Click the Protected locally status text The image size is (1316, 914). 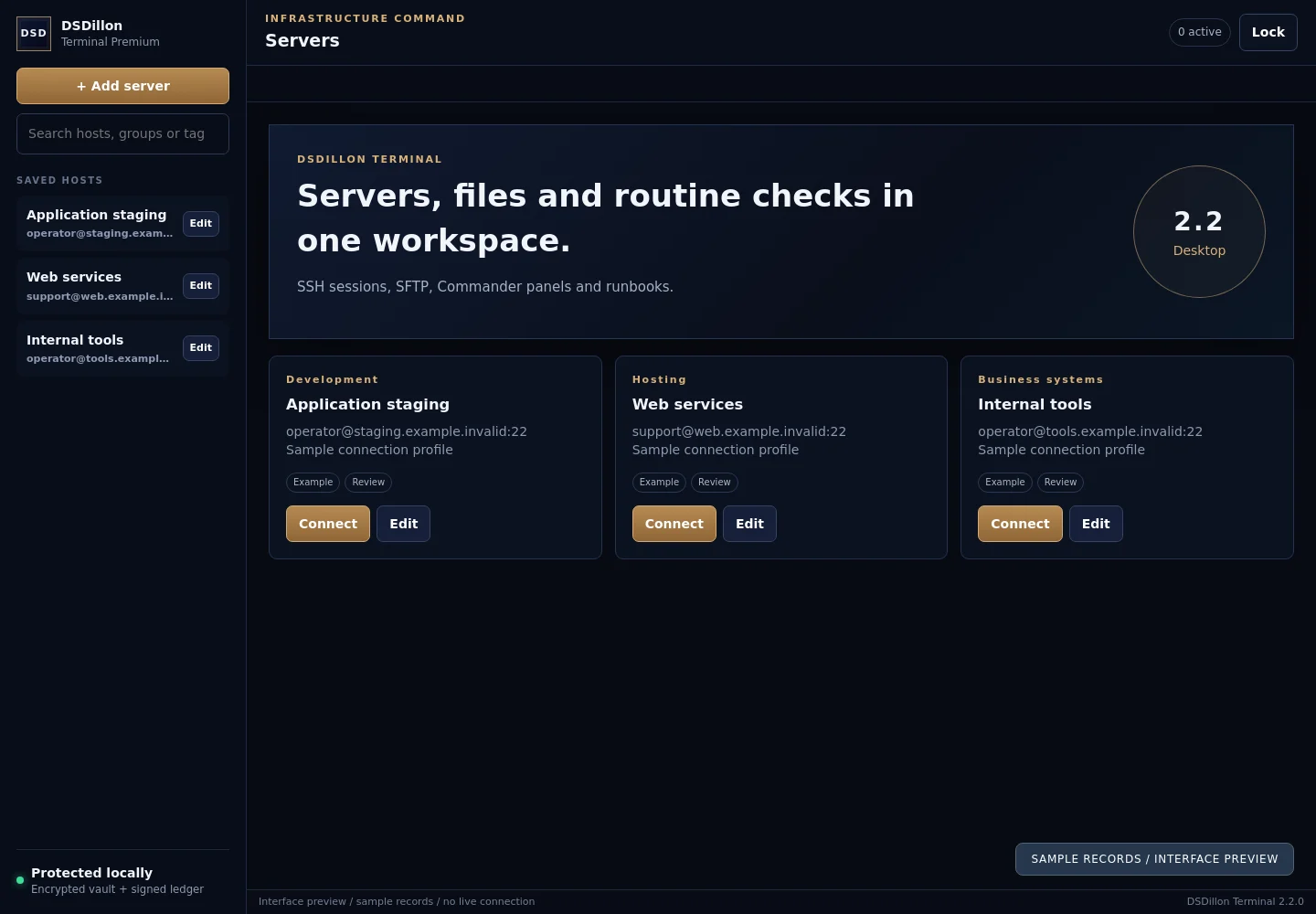pos(91,873)
